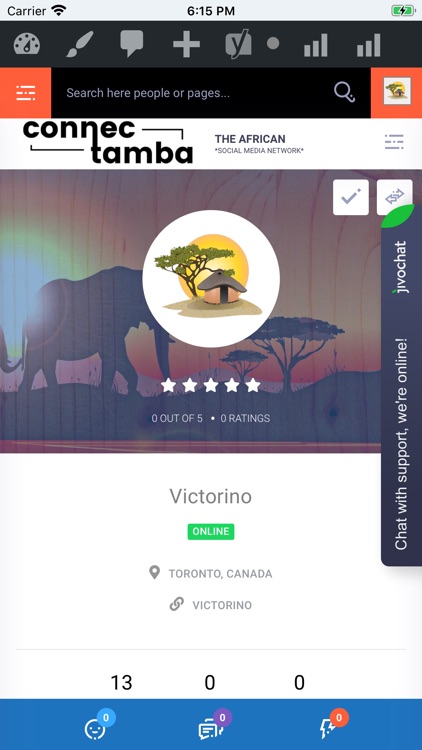Click the paintbrush customize icon
The image size is (422, 750).
click(79, 44)
